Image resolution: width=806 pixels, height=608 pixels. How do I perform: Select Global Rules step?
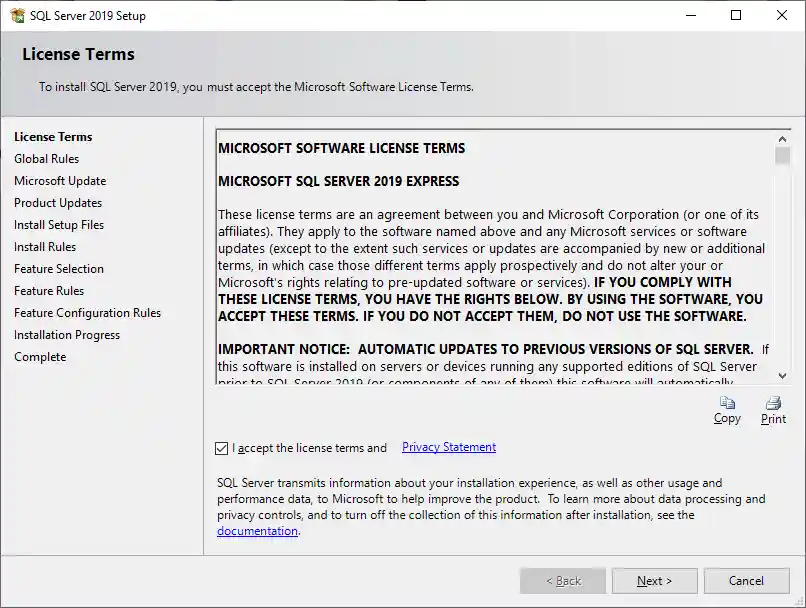click(x=46, y=158)
